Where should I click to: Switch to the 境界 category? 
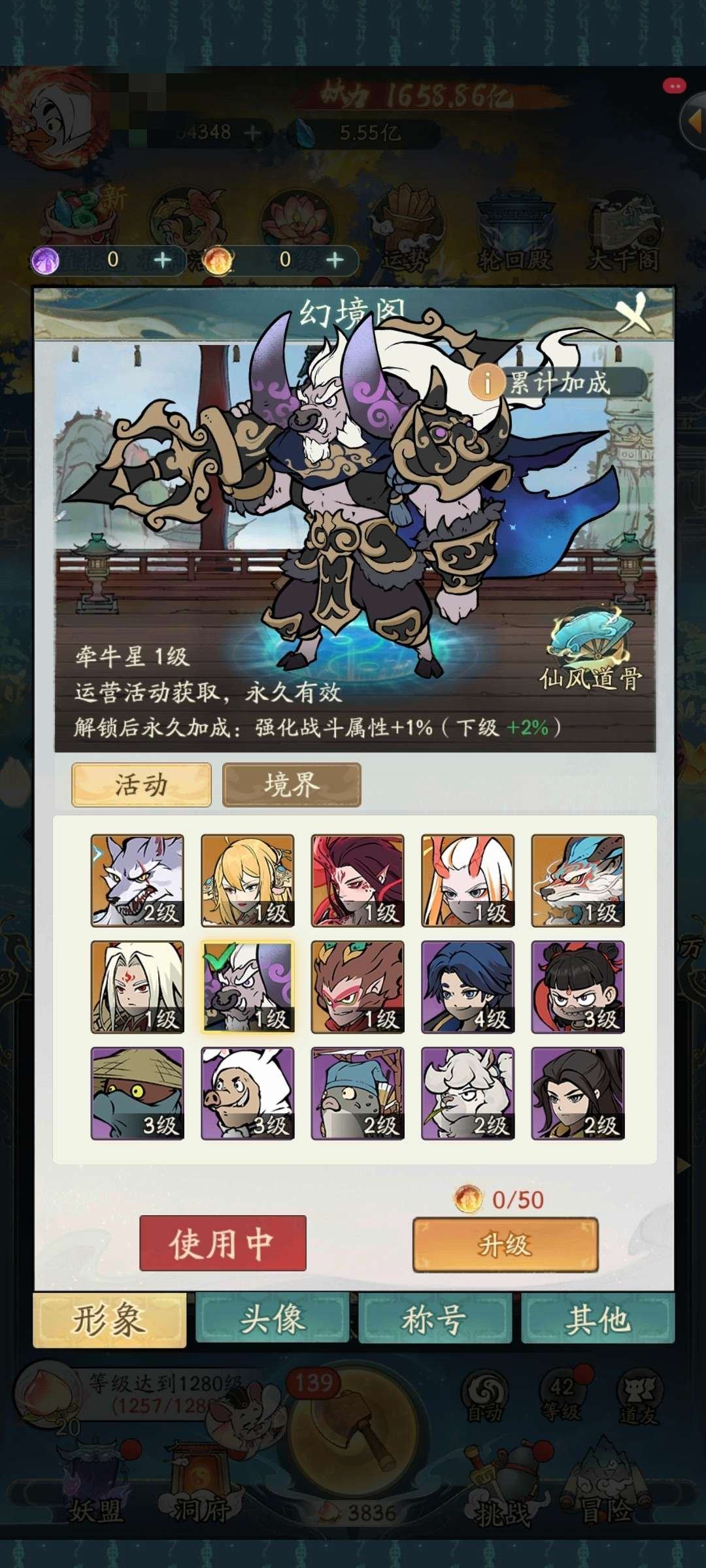coord(292,785)
